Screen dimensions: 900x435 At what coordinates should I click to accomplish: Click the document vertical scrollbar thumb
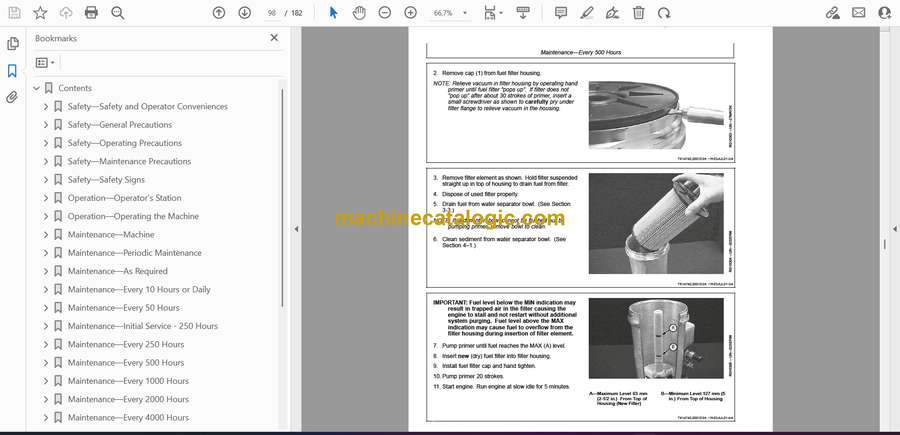click(x=884, y=244)
